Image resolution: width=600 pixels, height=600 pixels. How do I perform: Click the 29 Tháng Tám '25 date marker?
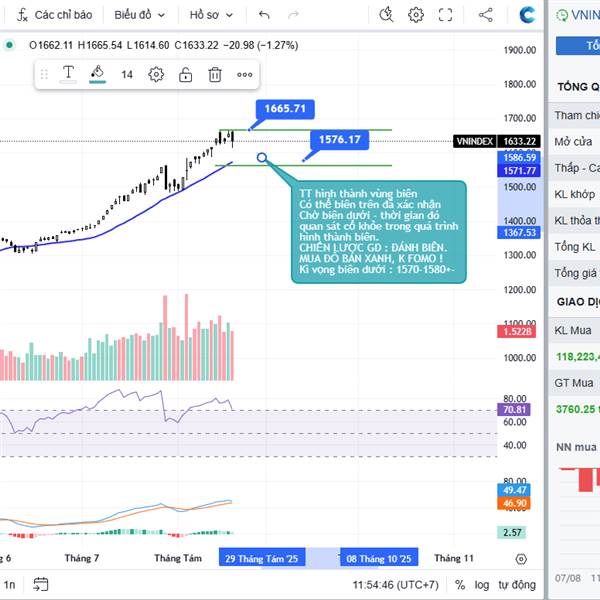(262, 557)
